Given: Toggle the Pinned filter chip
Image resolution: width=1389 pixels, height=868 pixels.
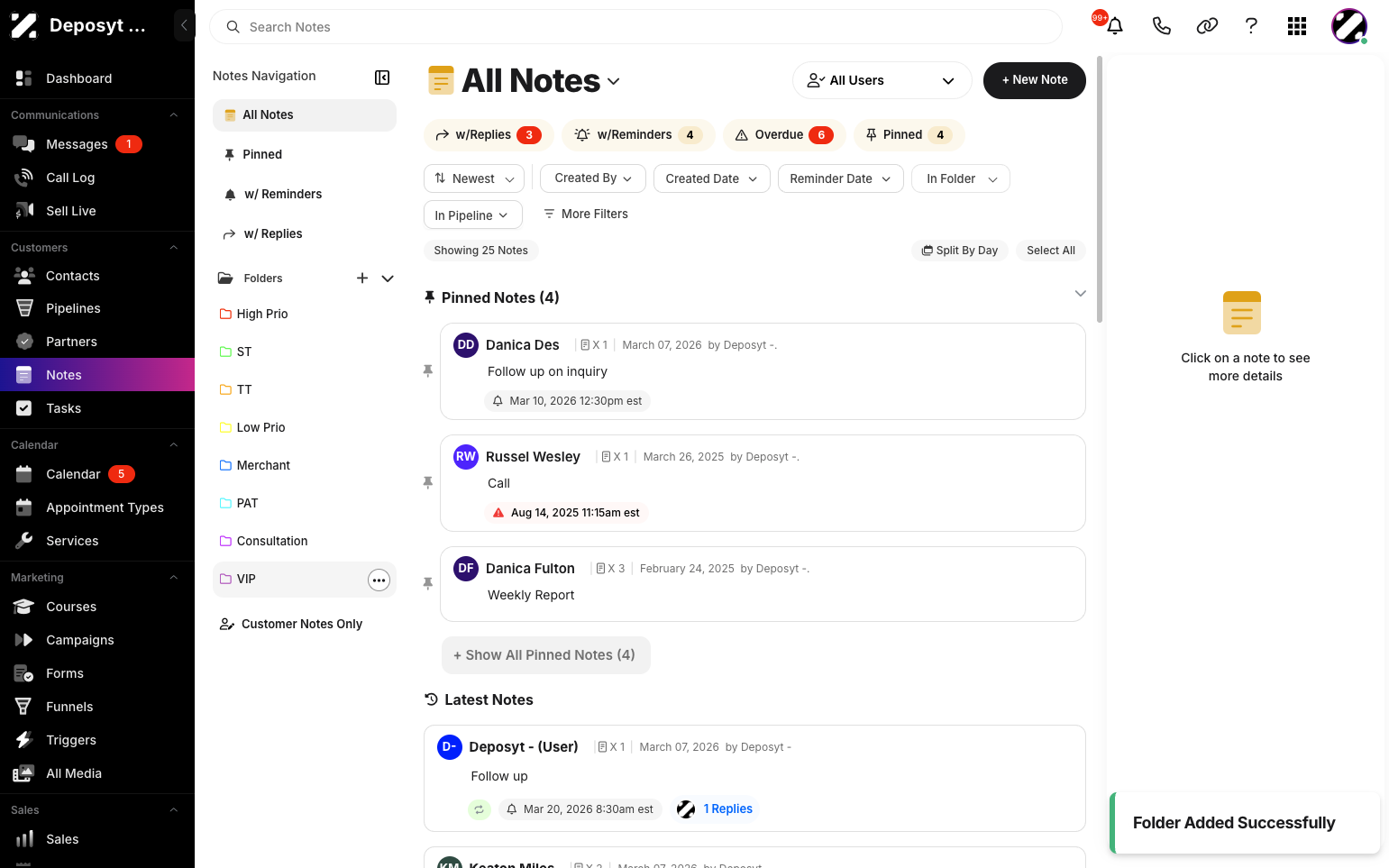Looking at the screenshot, I should pyautogui.click(x=909, y=135).
